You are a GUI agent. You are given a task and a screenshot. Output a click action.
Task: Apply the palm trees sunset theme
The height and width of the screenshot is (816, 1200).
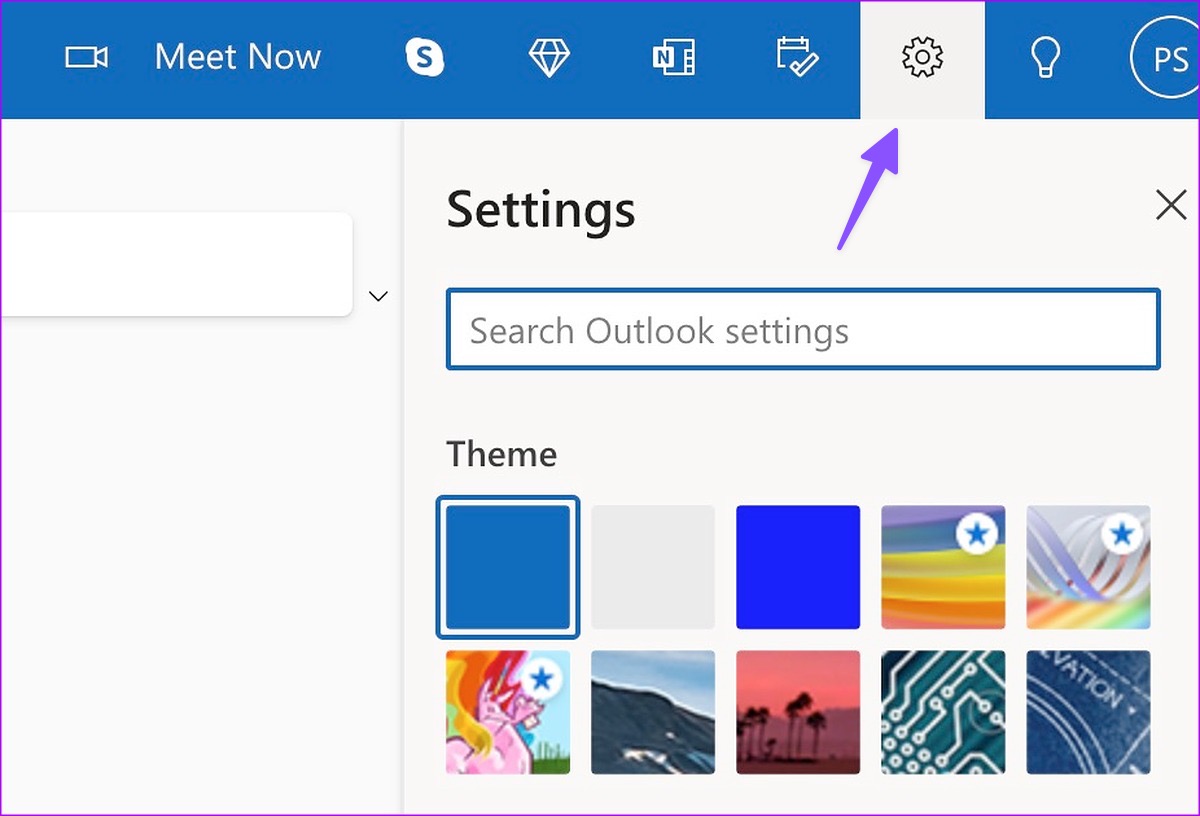tap(798, 712)
